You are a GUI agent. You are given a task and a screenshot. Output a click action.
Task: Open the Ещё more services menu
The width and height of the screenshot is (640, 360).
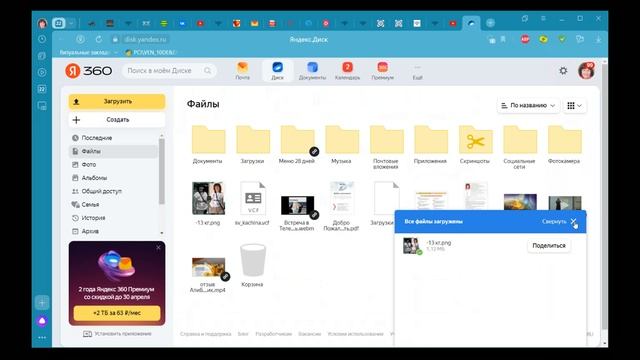click(x=417, y=72)
